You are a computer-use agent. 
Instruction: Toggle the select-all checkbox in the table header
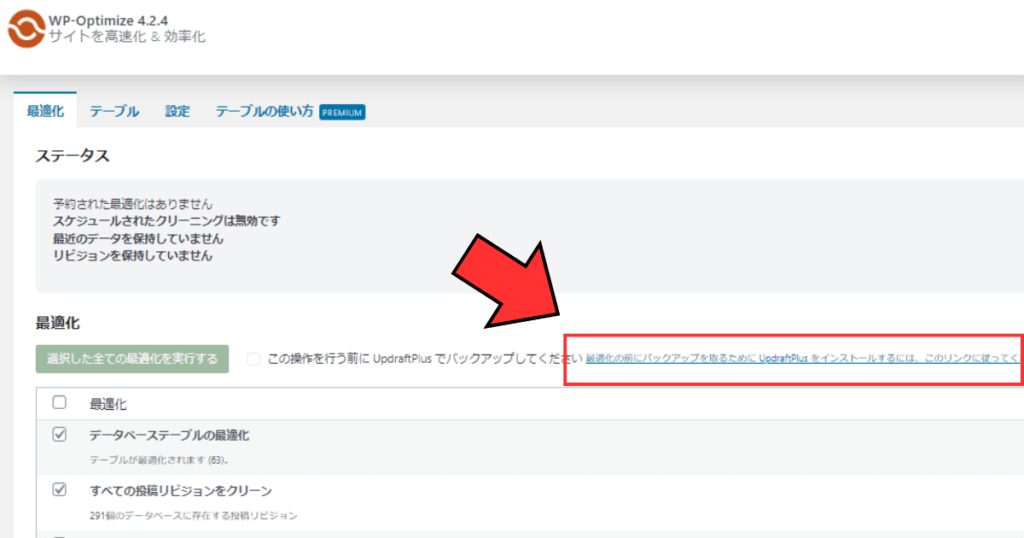59,403
